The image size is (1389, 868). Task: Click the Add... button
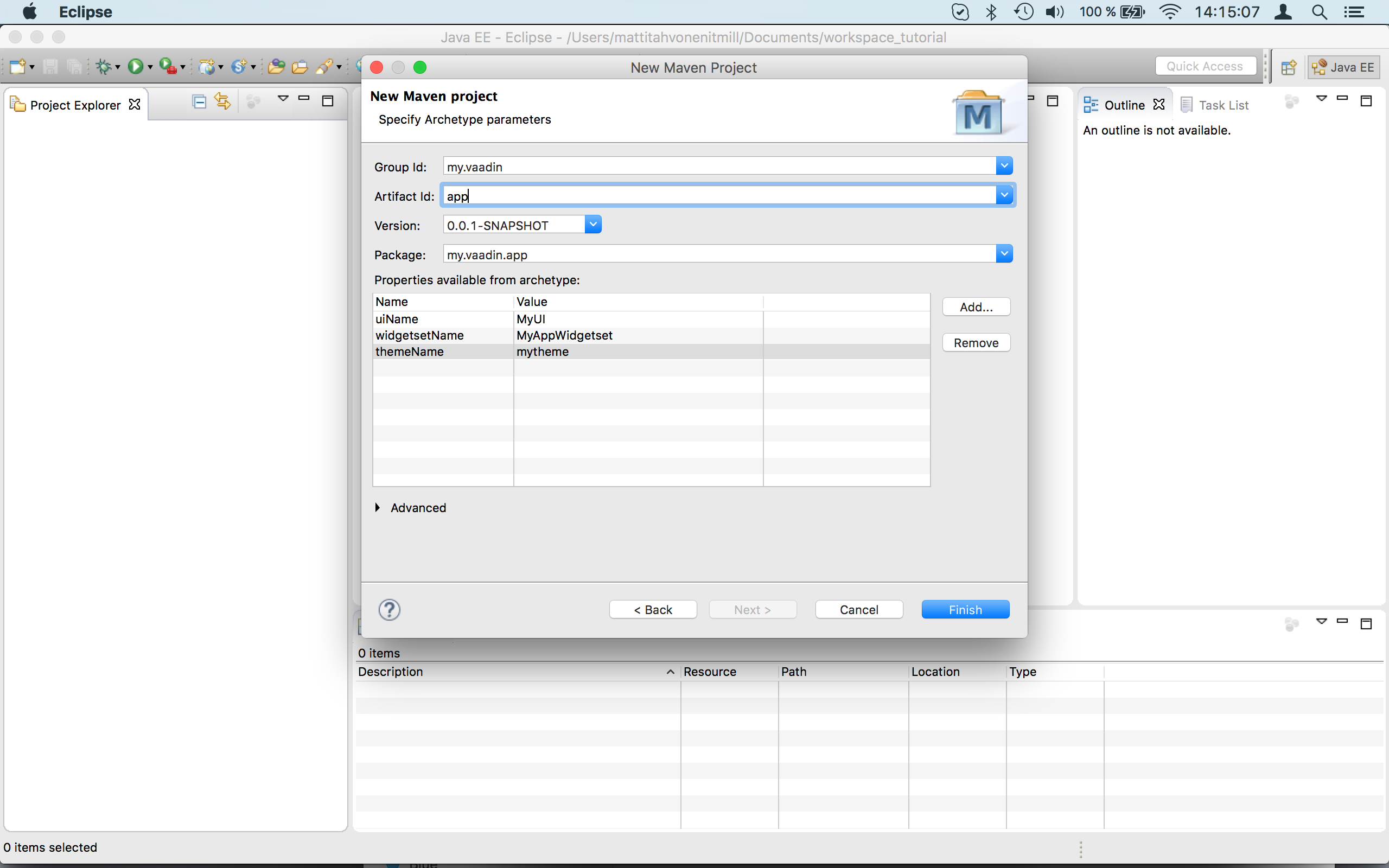tap(976, 307)
